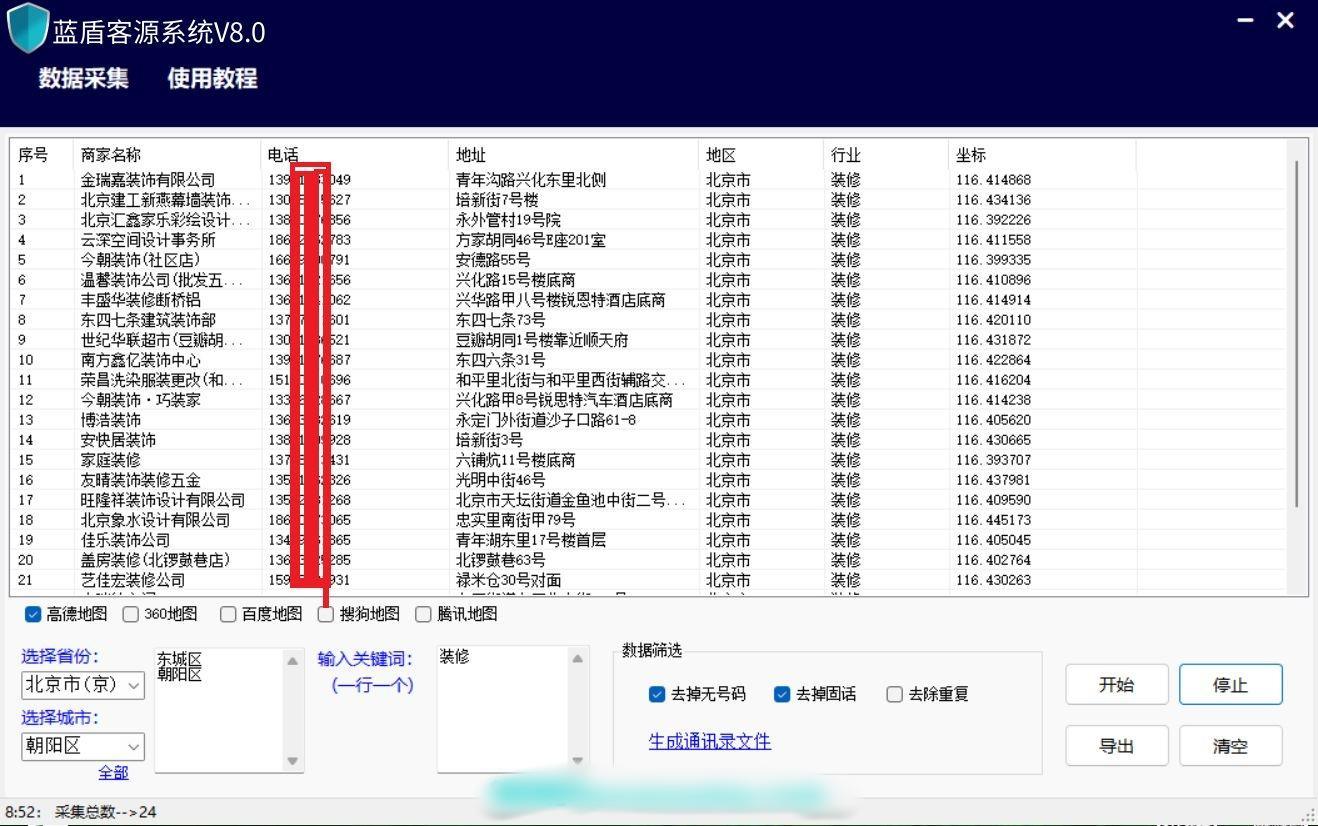Tick the 腾讯地图 checkbox

pyautogui.click(x=423, y=614)
